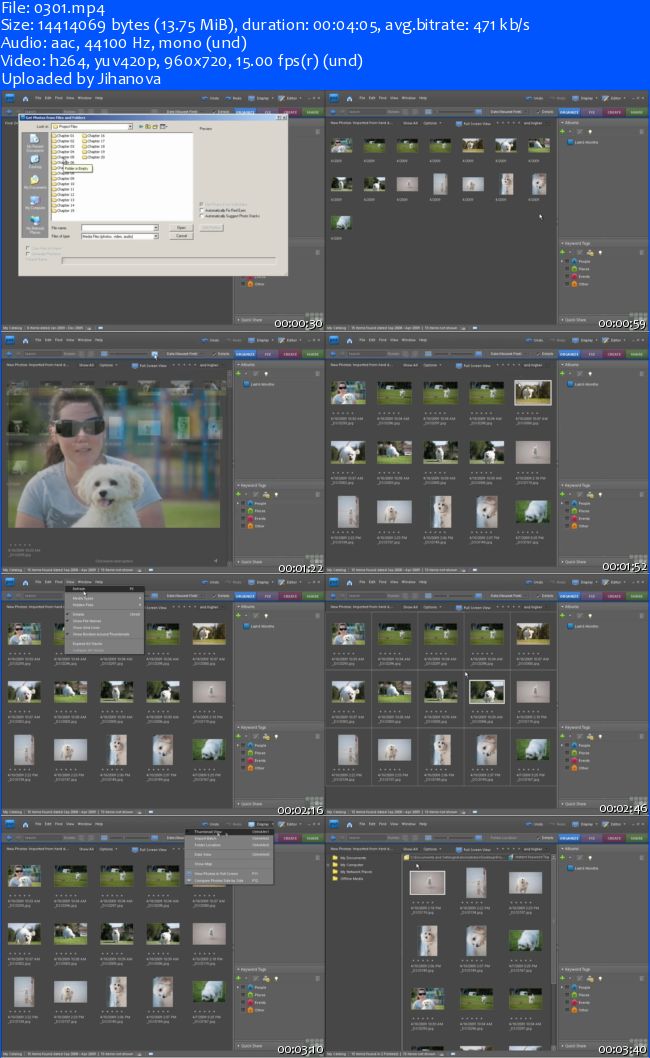
Task: Choose Refresh in open View menu, 00:02:16 frame
Action: [x=105, y=589]
